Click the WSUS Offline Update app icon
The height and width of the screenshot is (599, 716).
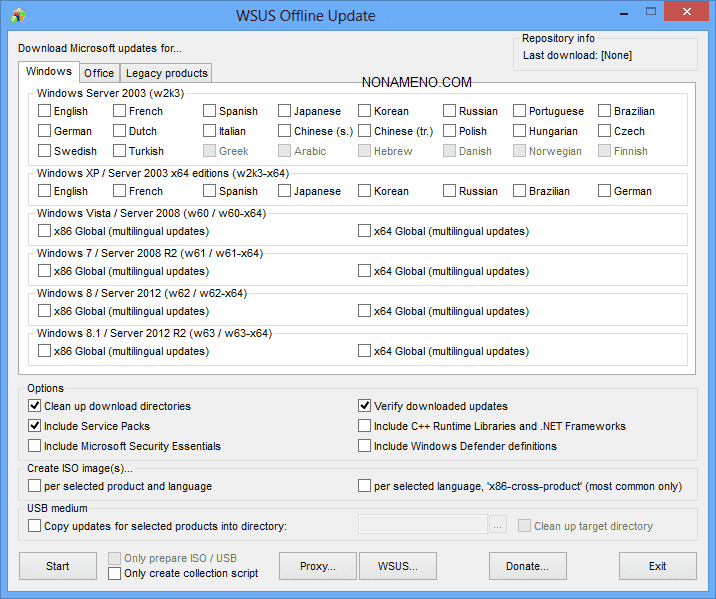point(18,15)
